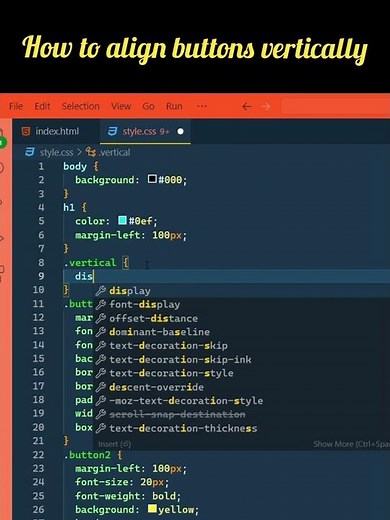Click the .button2 selector on line 22
390x520 pixels.
(87, 455)
